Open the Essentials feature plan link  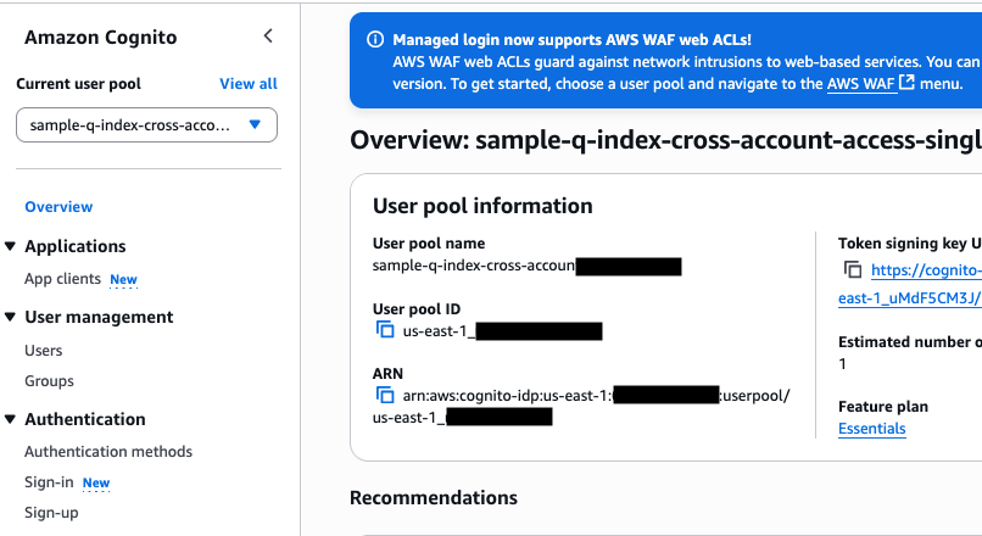(872, 429)
